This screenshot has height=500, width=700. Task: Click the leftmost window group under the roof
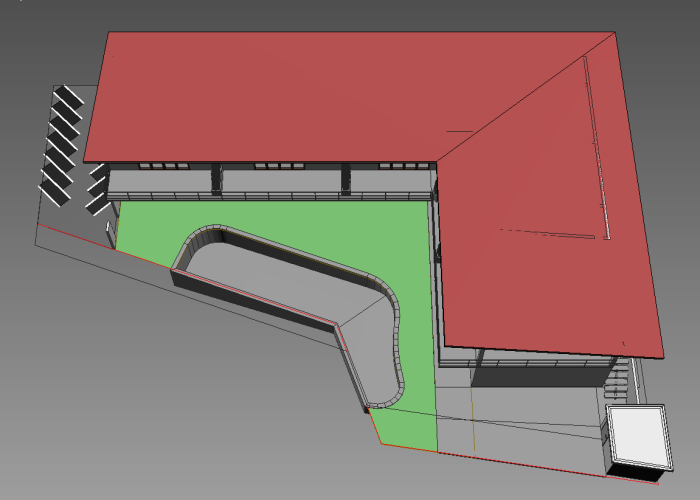[x=160, y=165]
